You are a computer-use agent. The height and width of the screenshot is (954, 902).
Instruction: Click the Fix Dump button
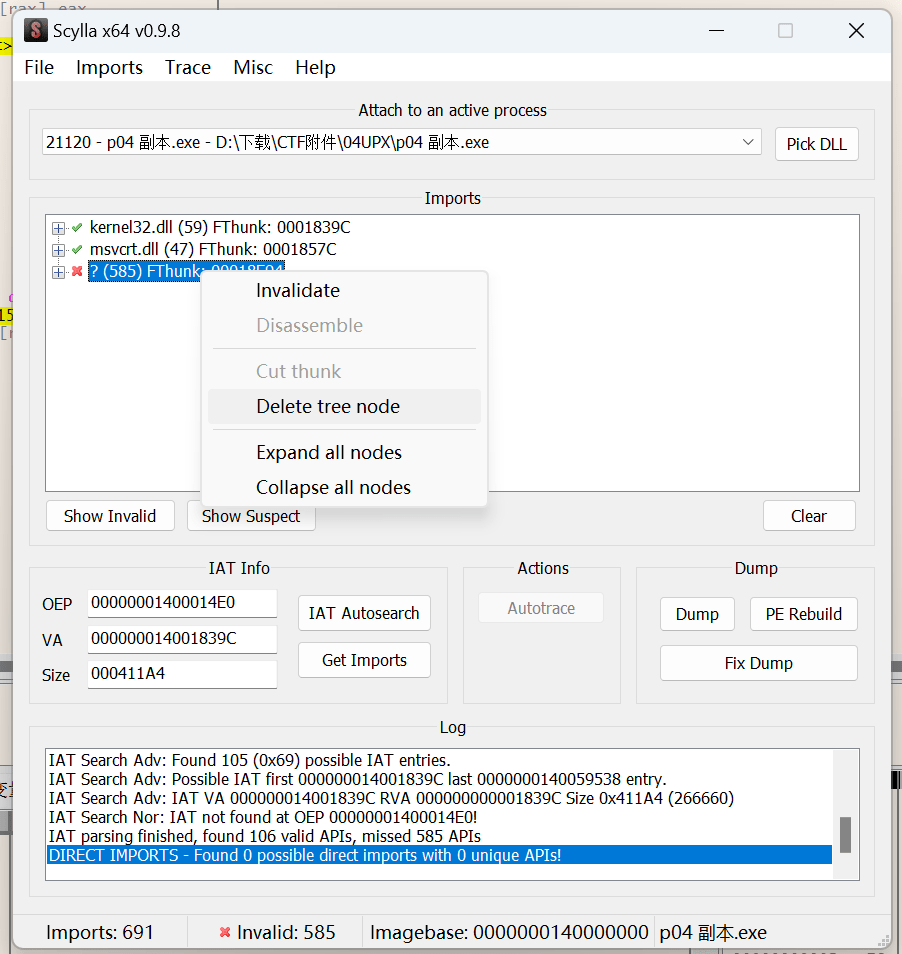pyautogui.click(x=758, y=663)
